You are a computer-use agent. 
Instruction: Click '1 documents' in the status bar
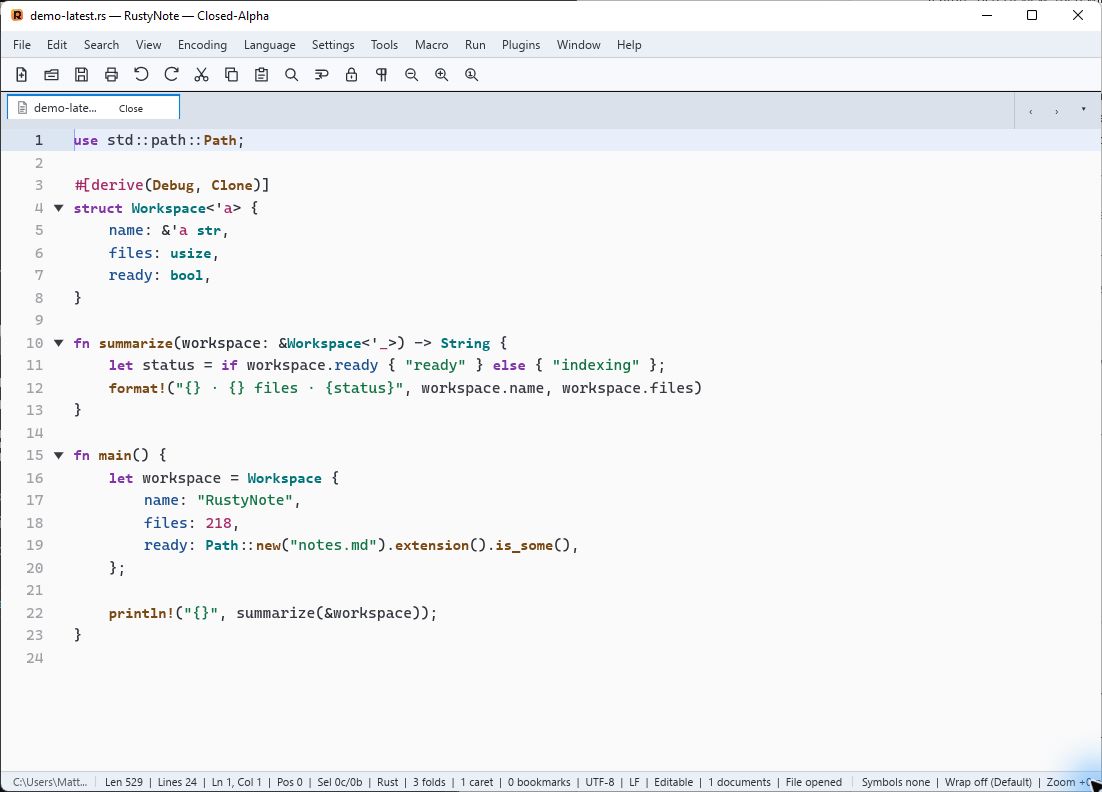point(739,782)
